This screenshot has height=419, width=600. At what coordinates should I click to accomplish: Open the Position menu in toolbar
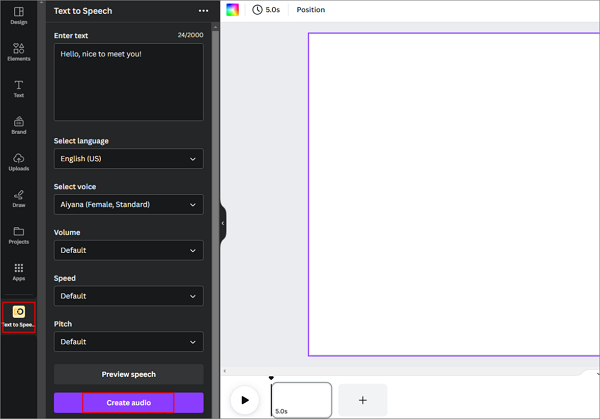point(311,10)
